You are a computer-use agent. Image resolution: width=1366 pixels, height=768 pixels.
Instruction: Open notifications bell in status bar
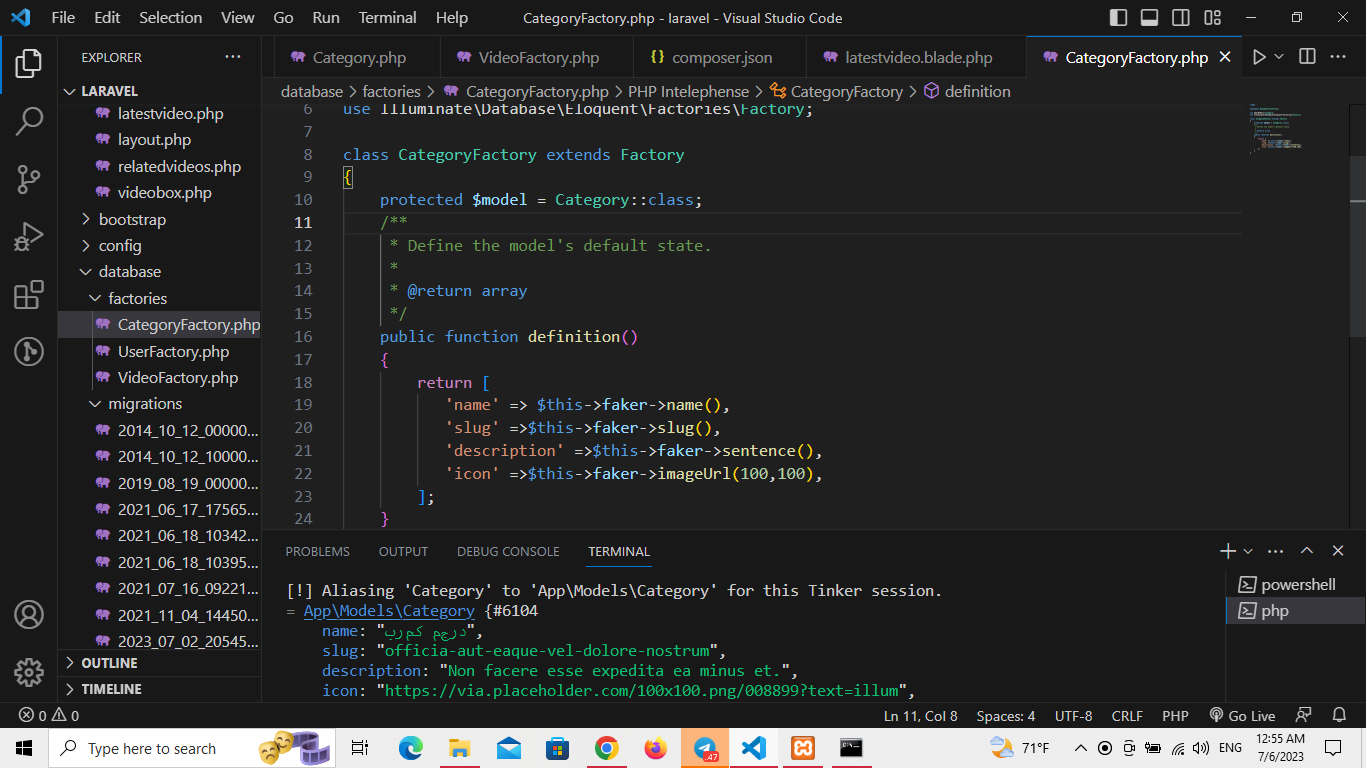click(1339, 716)
